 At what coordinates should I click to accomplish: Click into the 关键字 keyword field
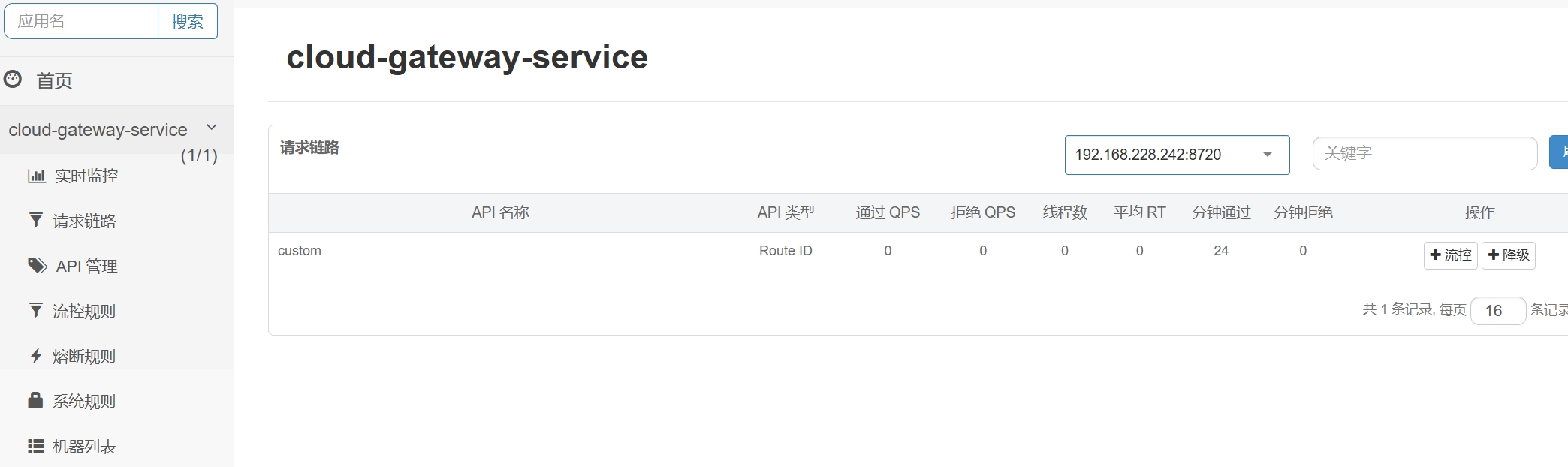point(1424,154)
